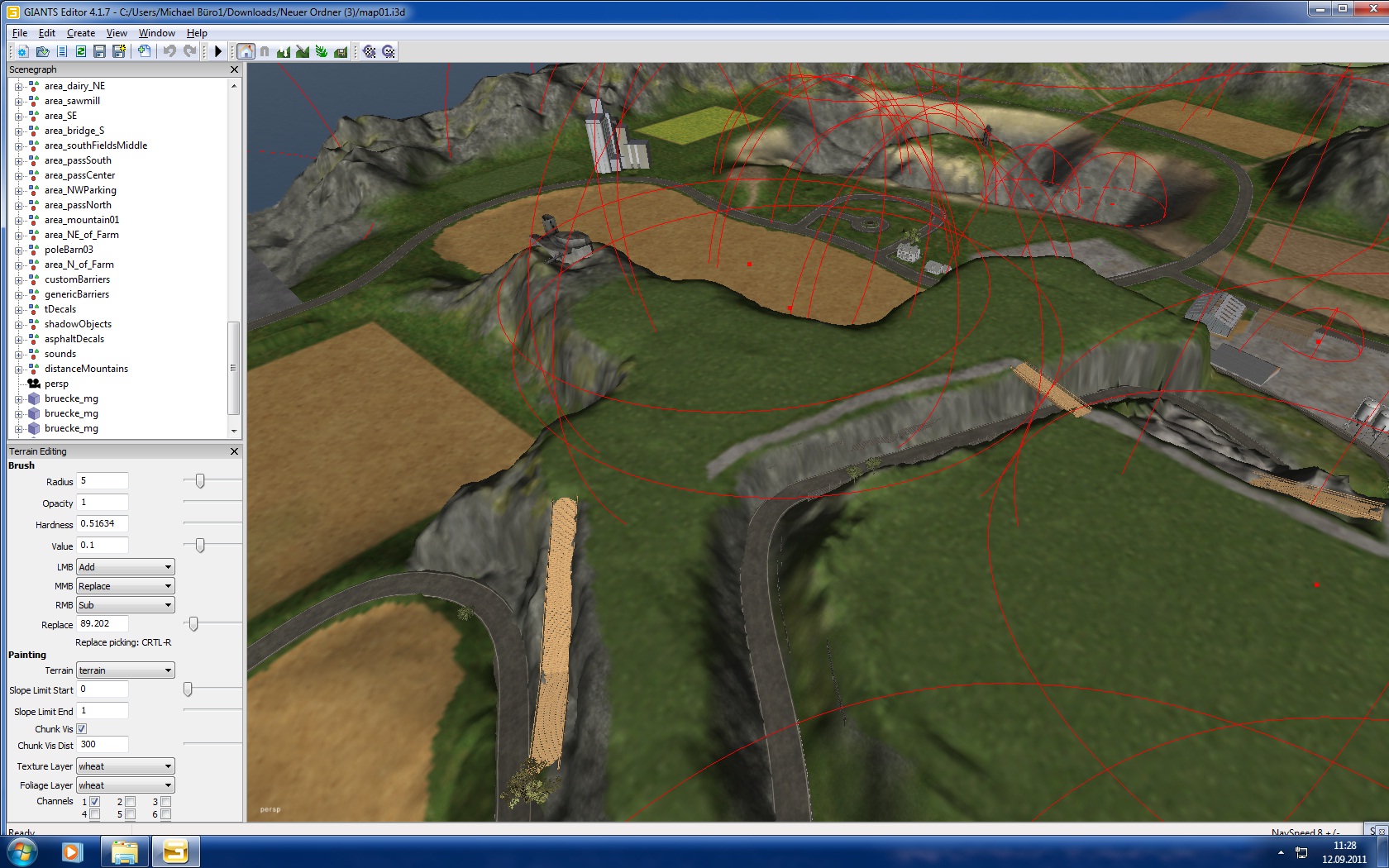Open the View menu
Viewport: 1389px width, 868px height.
coord(117,33)
